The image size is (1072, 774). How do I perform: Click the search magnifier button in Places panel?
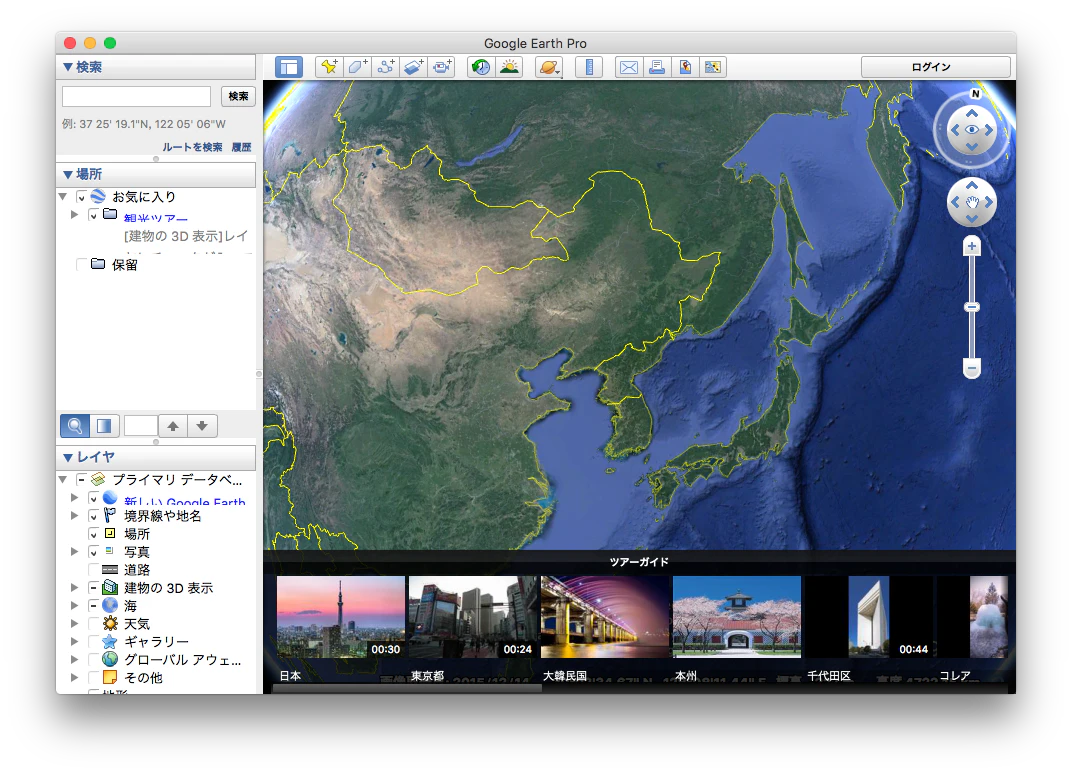pyautogui.click(x=75, y=426)
